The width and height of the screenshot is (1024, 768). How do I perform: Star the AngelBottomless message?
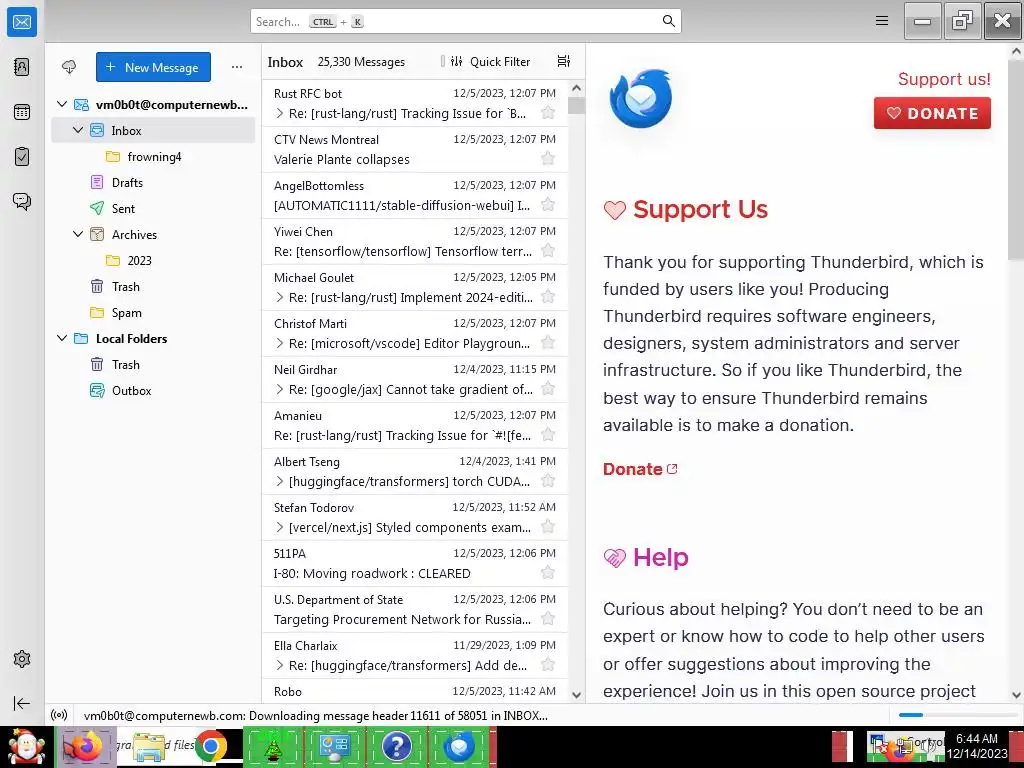click(x=548, y=205)
